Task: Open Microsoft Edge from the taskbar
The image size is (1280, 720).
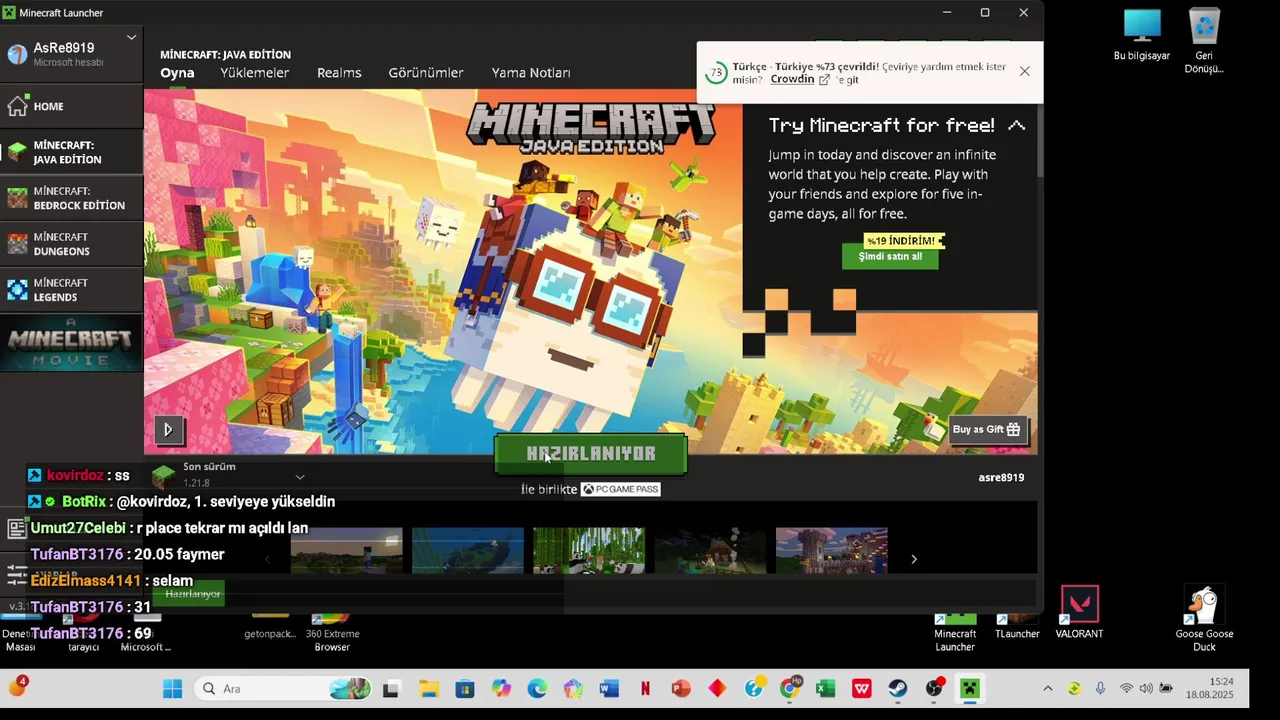Action: click(x=537, y=688)
